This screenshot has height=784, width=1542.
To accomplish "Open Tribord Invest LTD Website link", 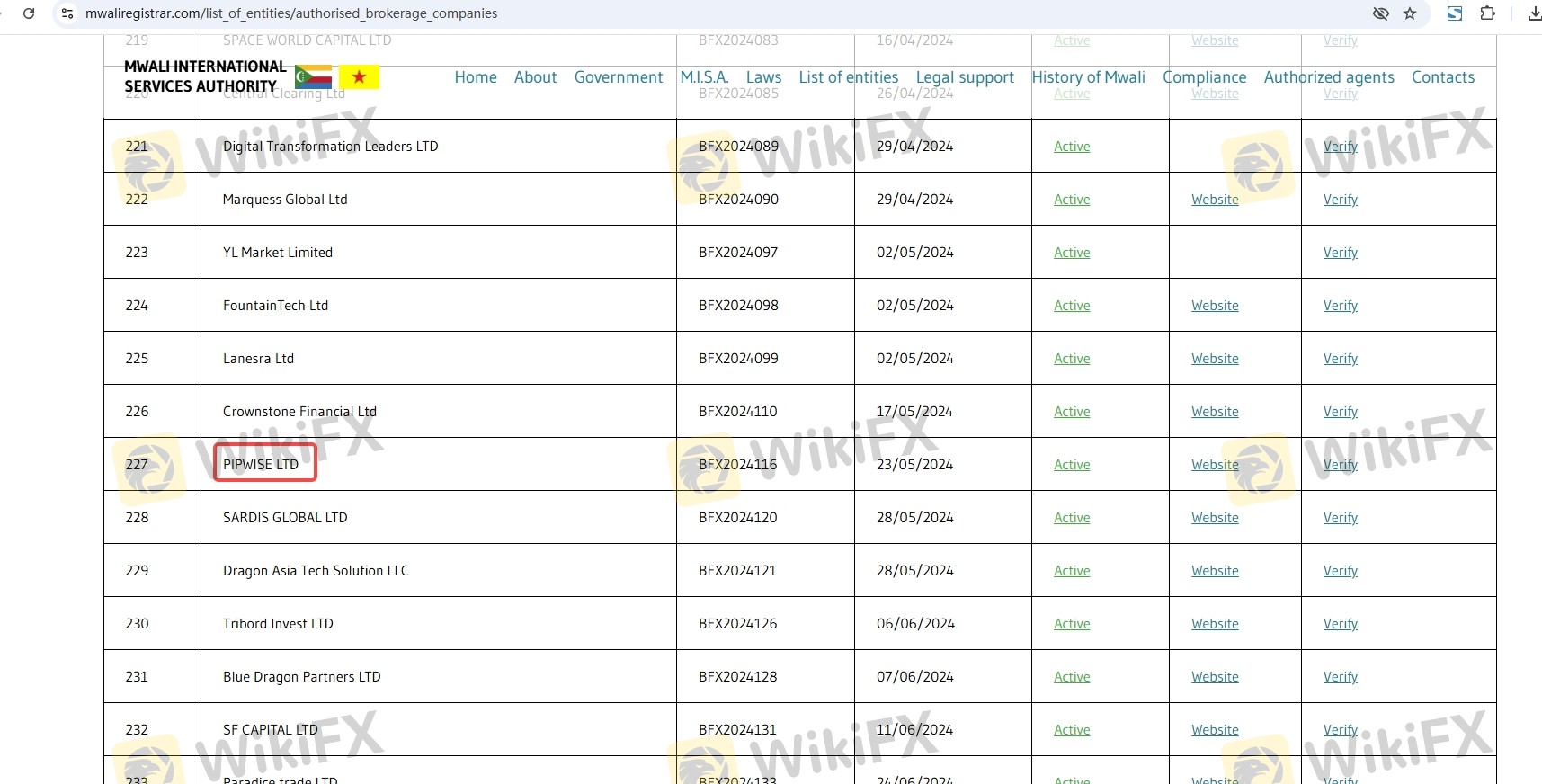I will 1215,624.
